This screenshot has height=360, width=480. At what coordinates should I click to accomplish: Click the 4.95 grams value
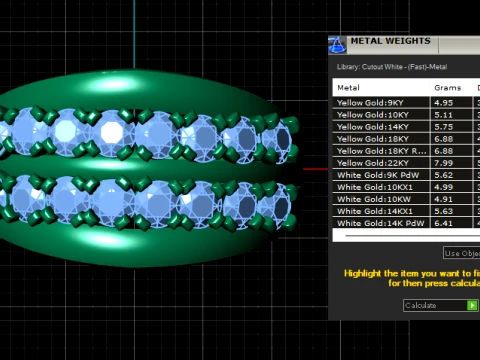pos(444,103)
